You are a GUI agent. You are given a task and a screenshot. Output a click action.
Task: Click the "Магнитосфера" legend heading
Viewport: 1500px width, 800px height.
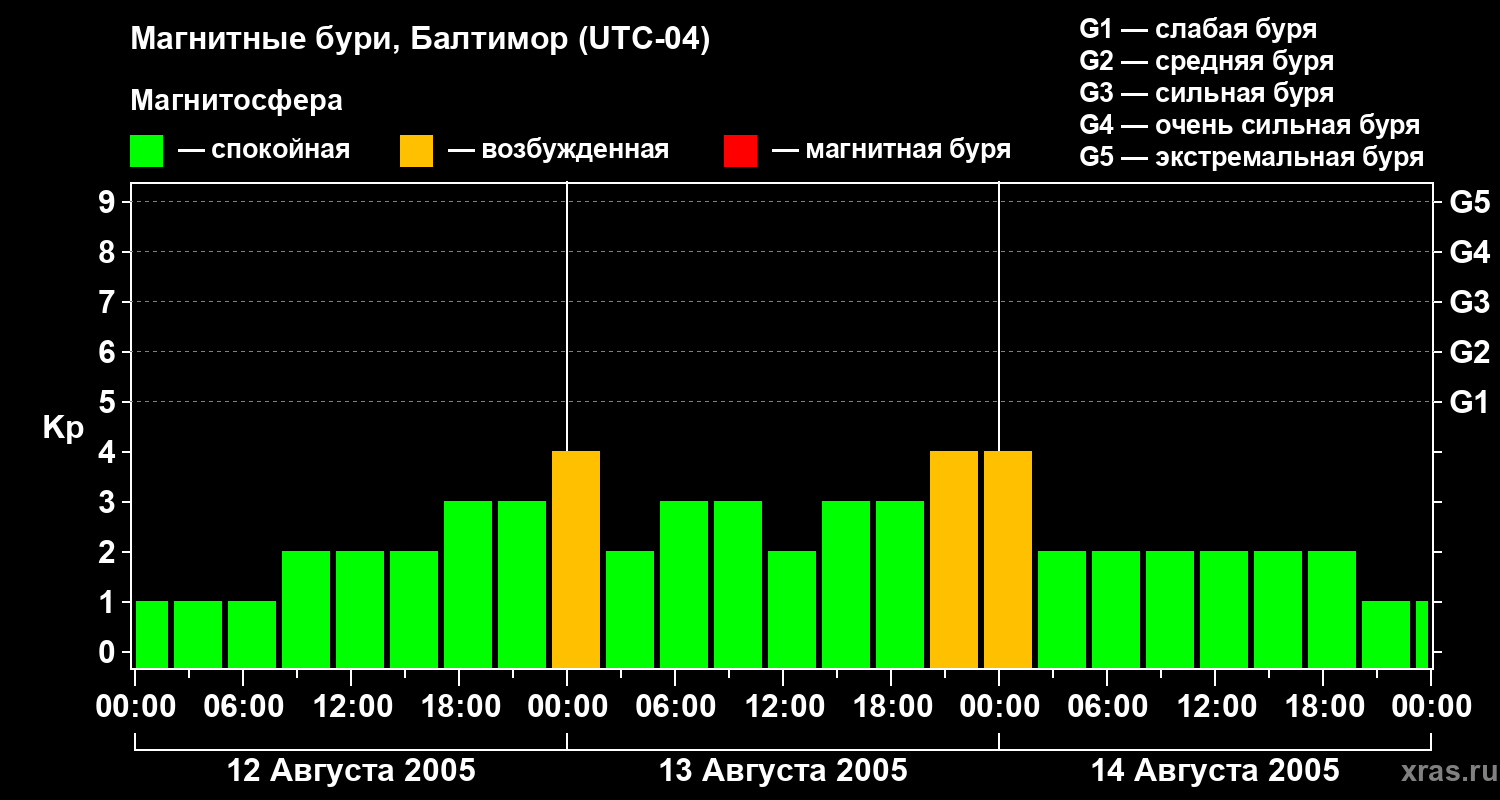[x=236, y=101]
